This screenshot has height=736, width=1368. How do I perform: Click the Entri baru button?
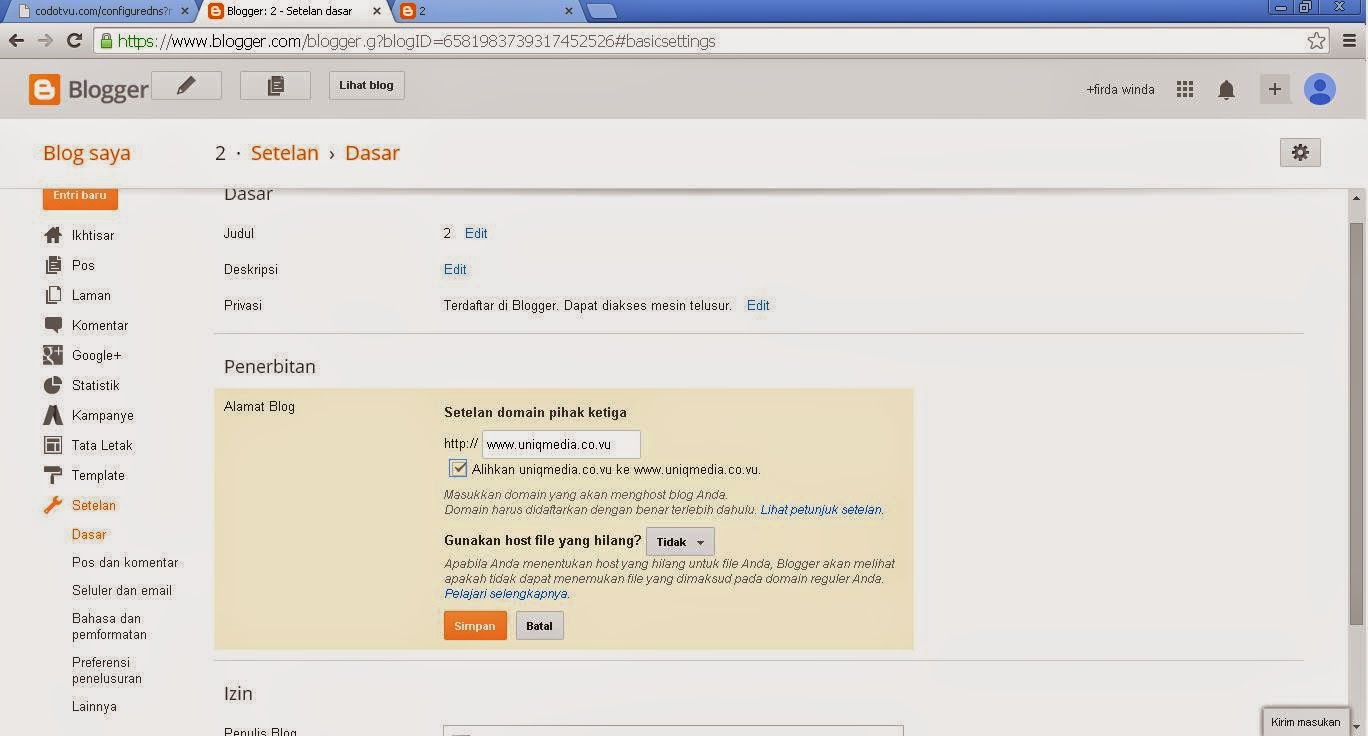click(x=80, y=196)
